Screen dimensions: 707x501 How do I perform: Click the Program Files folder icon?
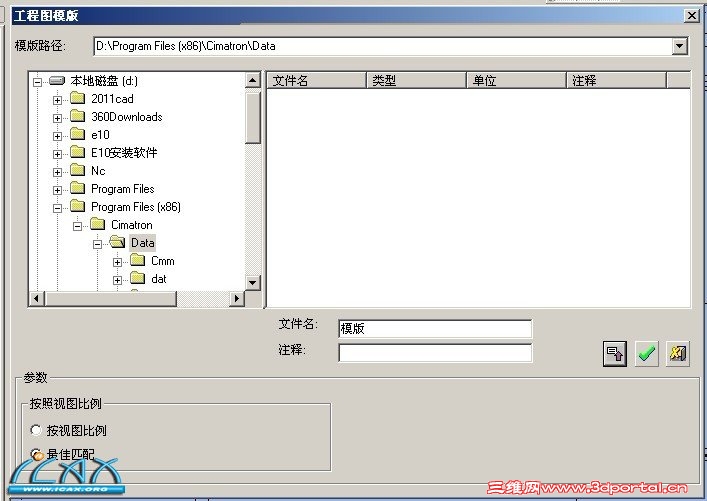point(78,188)
